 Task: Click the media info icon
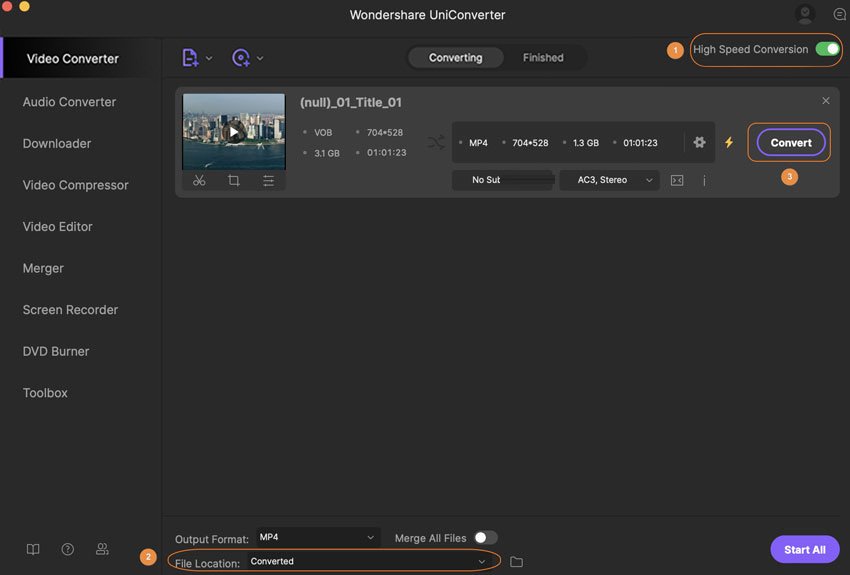[x=704, y=180]
